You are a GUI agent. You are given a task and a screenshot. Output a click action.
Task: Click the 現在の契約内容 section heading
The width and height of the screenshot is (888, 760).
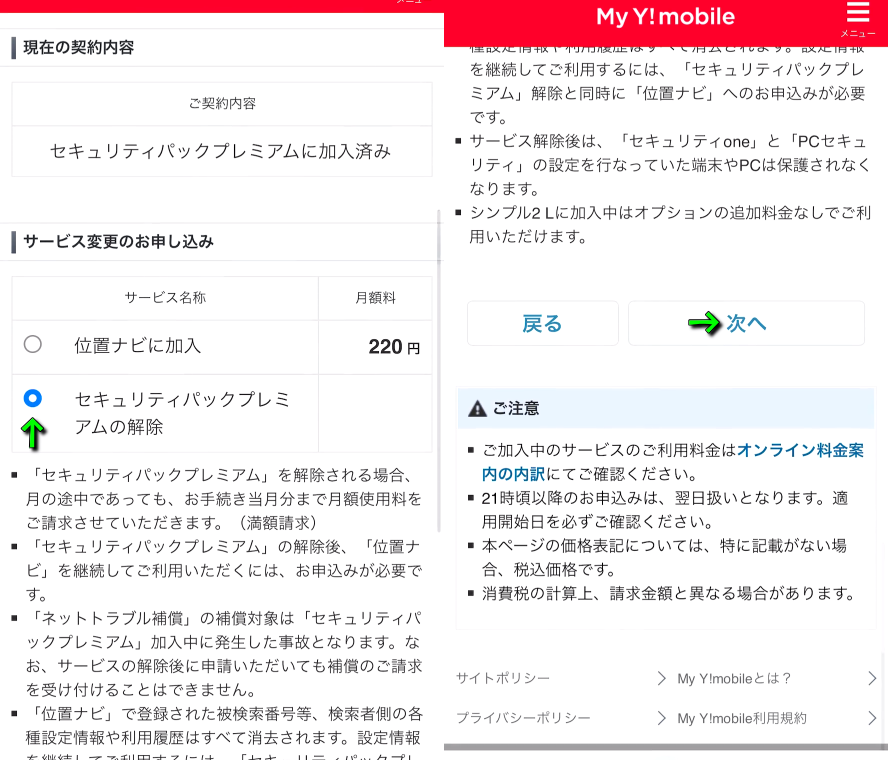click(x=79, y=47)
